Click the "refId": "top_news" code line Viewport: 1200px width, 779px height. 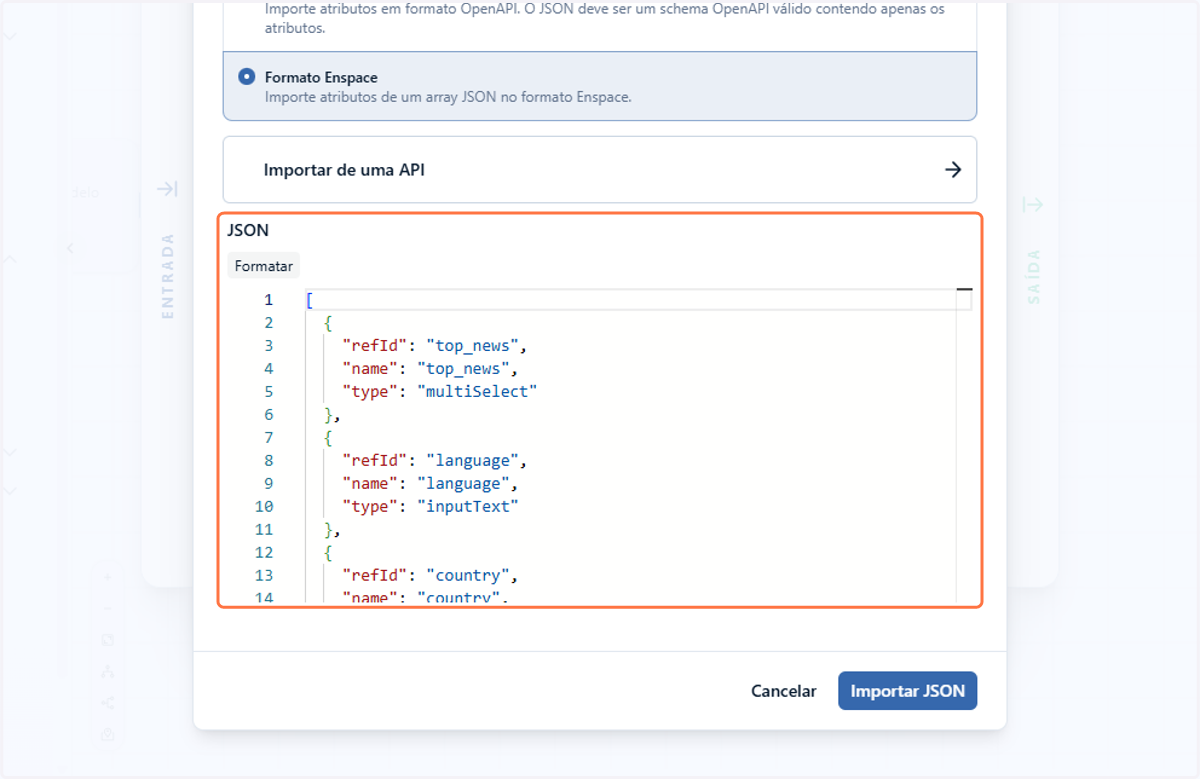434,346
